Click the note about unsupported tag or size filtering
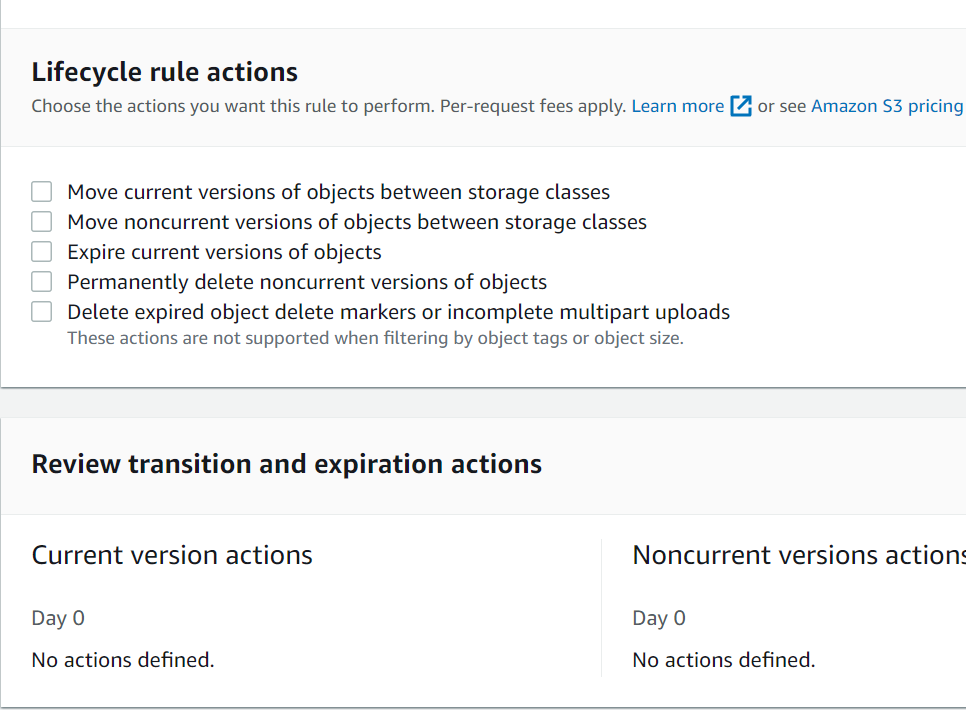The image size is (966, 710). (375, 338)
